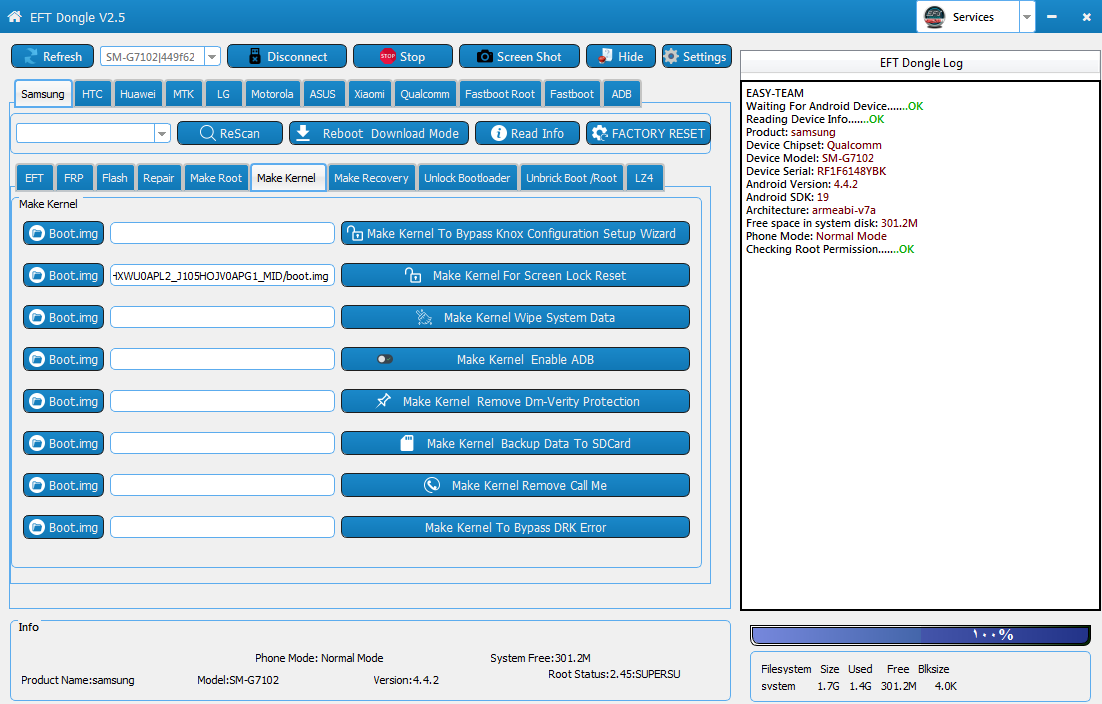Click Boot.img button for Remove Call Me row

click(63, 485)
